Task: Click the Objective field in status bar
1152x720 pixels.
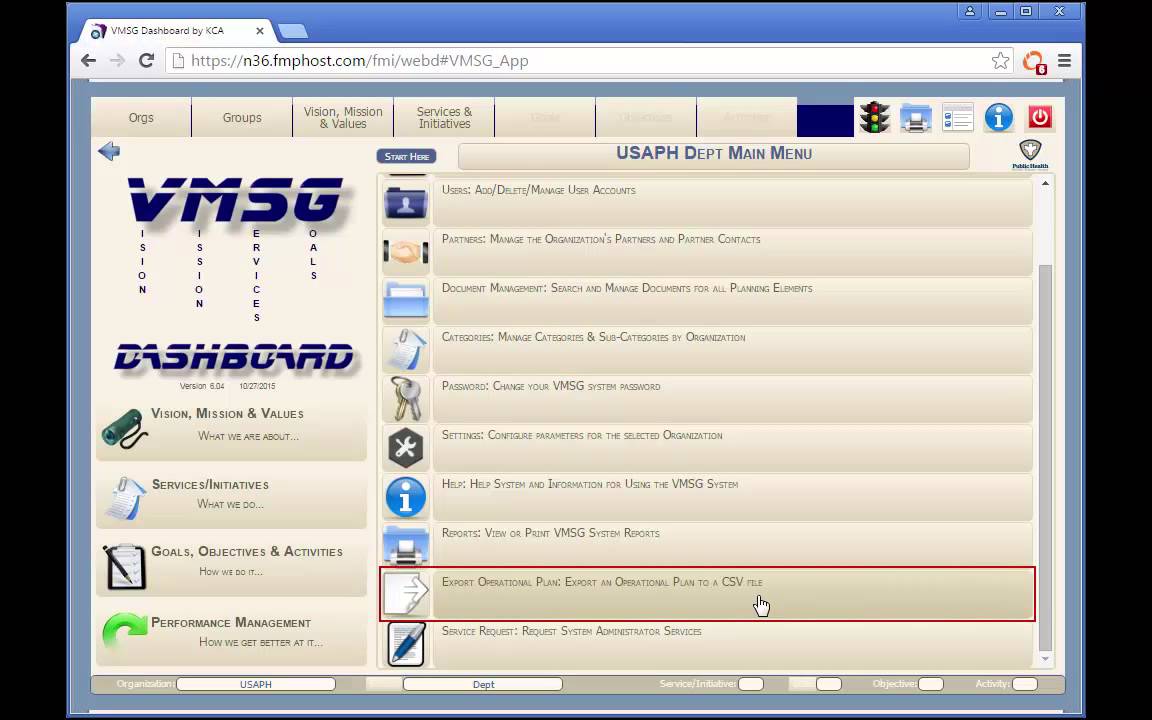Action: point(930,684)
